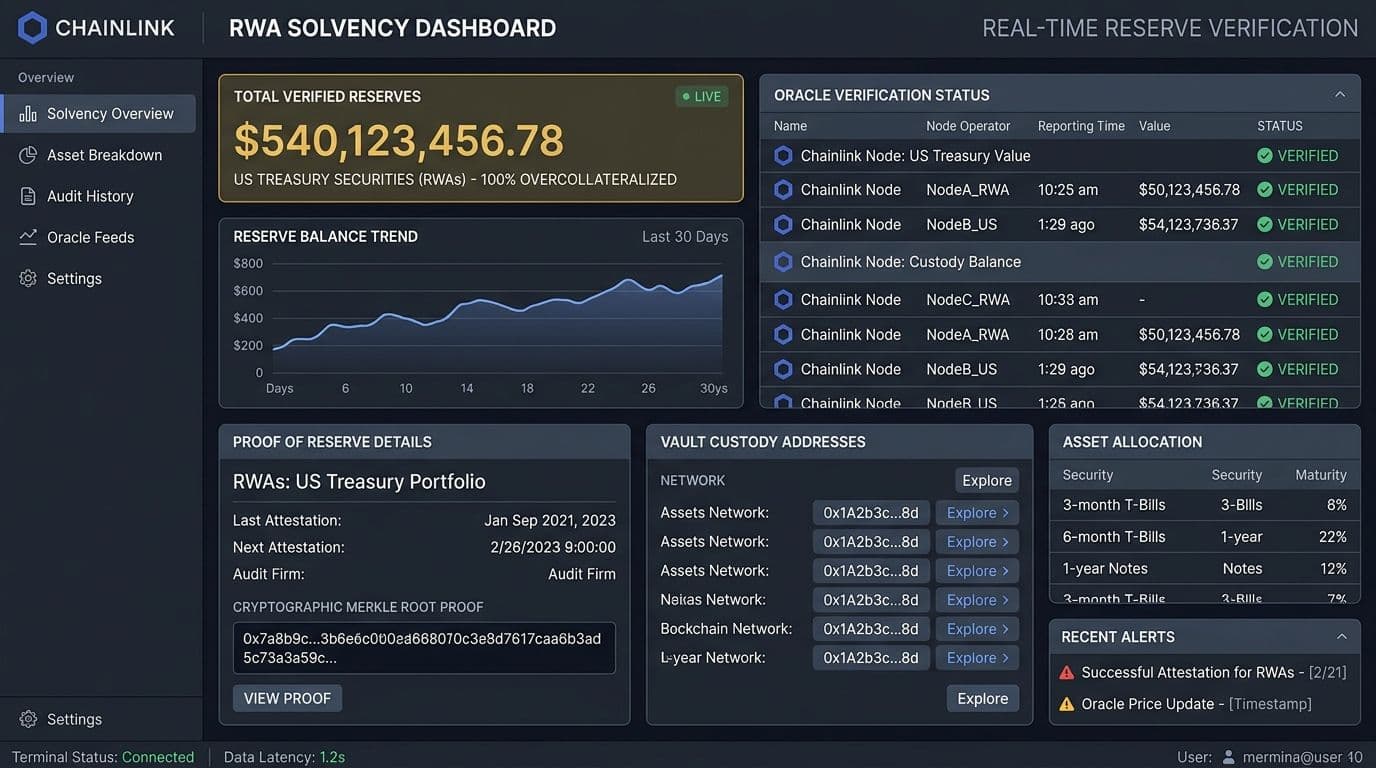The image size is (1376, 768).
Task: Click the VIEW PROOF button
Action: (x=287, y=698)
